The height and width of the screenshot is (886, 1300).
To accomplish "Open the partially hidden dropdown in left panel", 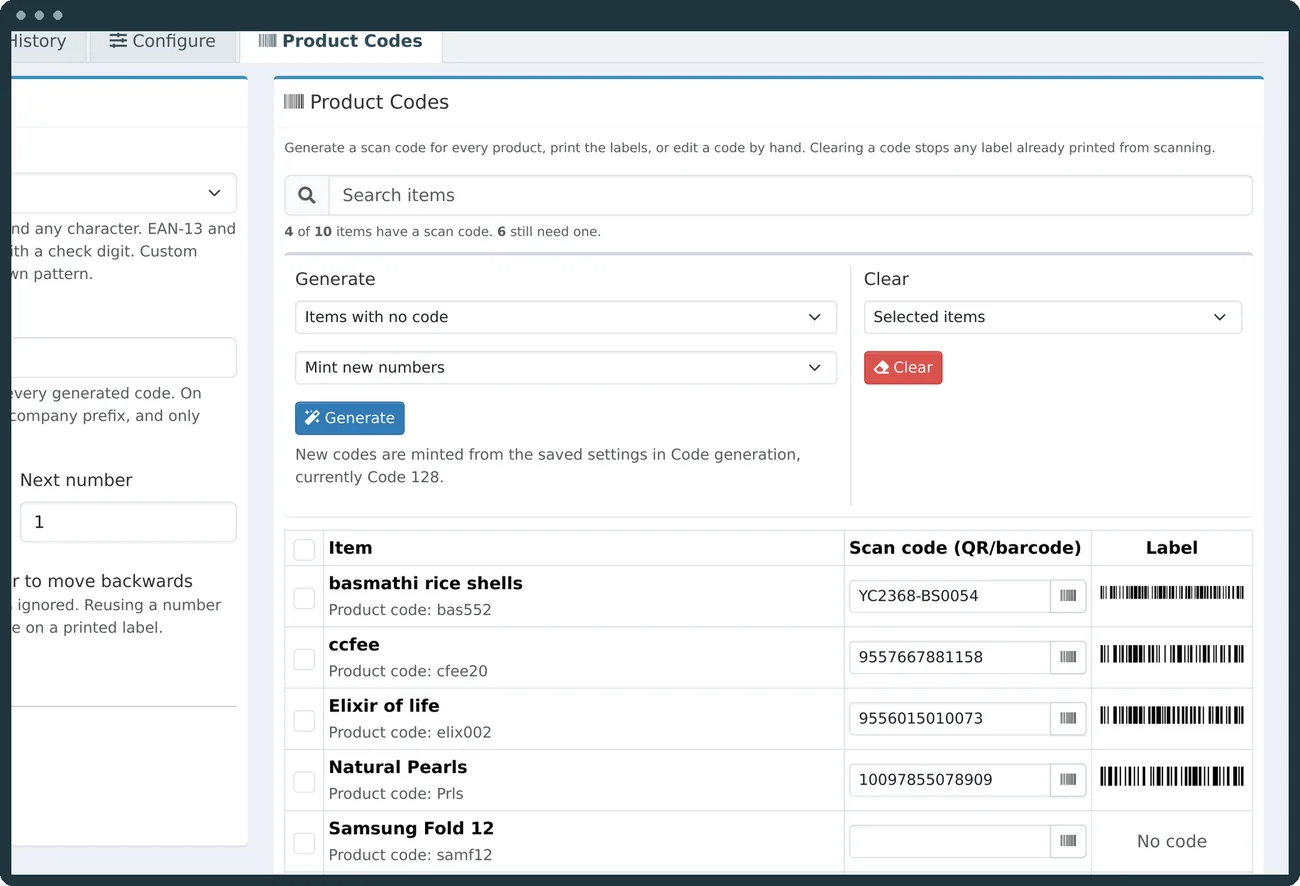I will (124, 193).
